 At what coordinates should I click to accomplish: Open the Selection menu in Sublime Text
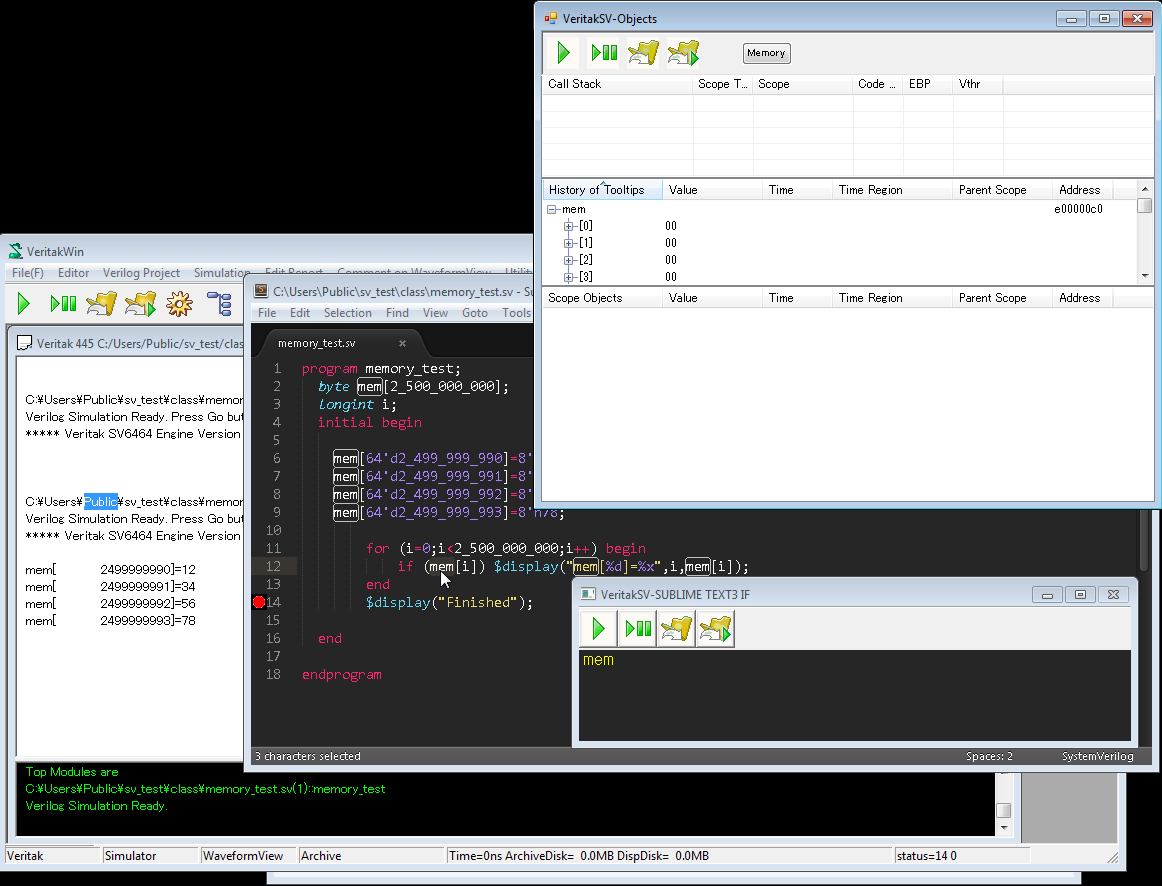(x=348, y=313)
